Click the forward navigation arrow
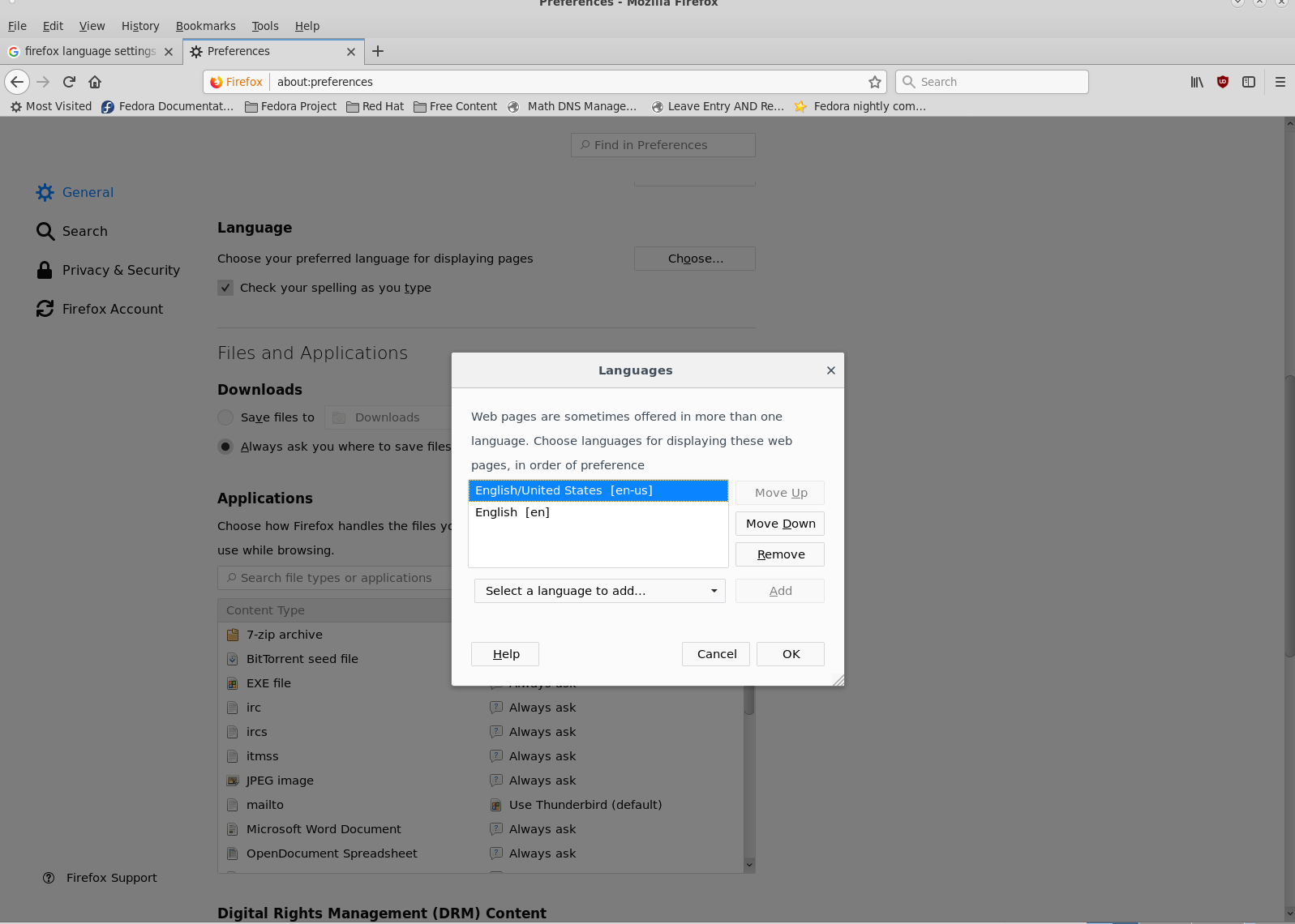The height and width of the screenshot is (924, 1295). 43,82
